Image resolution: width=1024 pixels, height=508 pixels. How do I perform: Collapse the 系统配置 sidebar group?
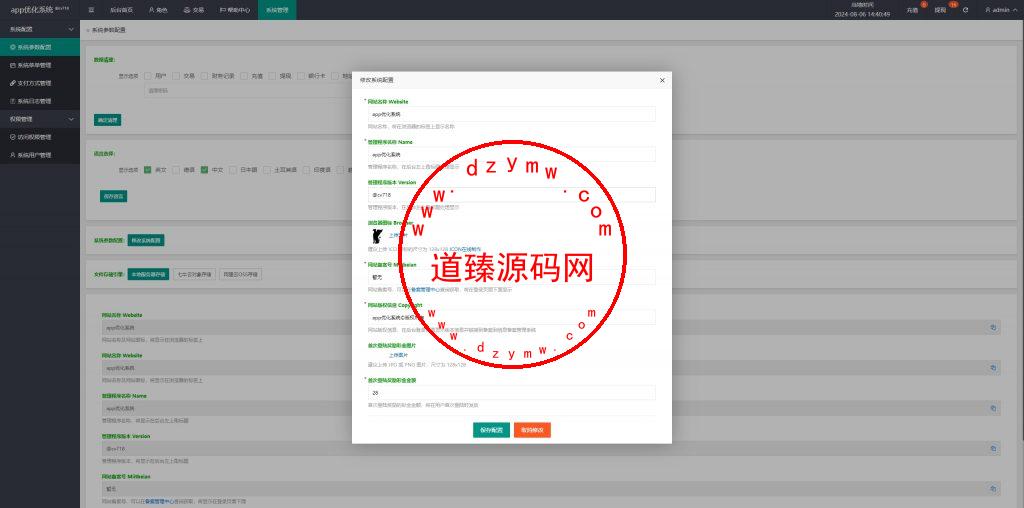[x=40, y=29]
